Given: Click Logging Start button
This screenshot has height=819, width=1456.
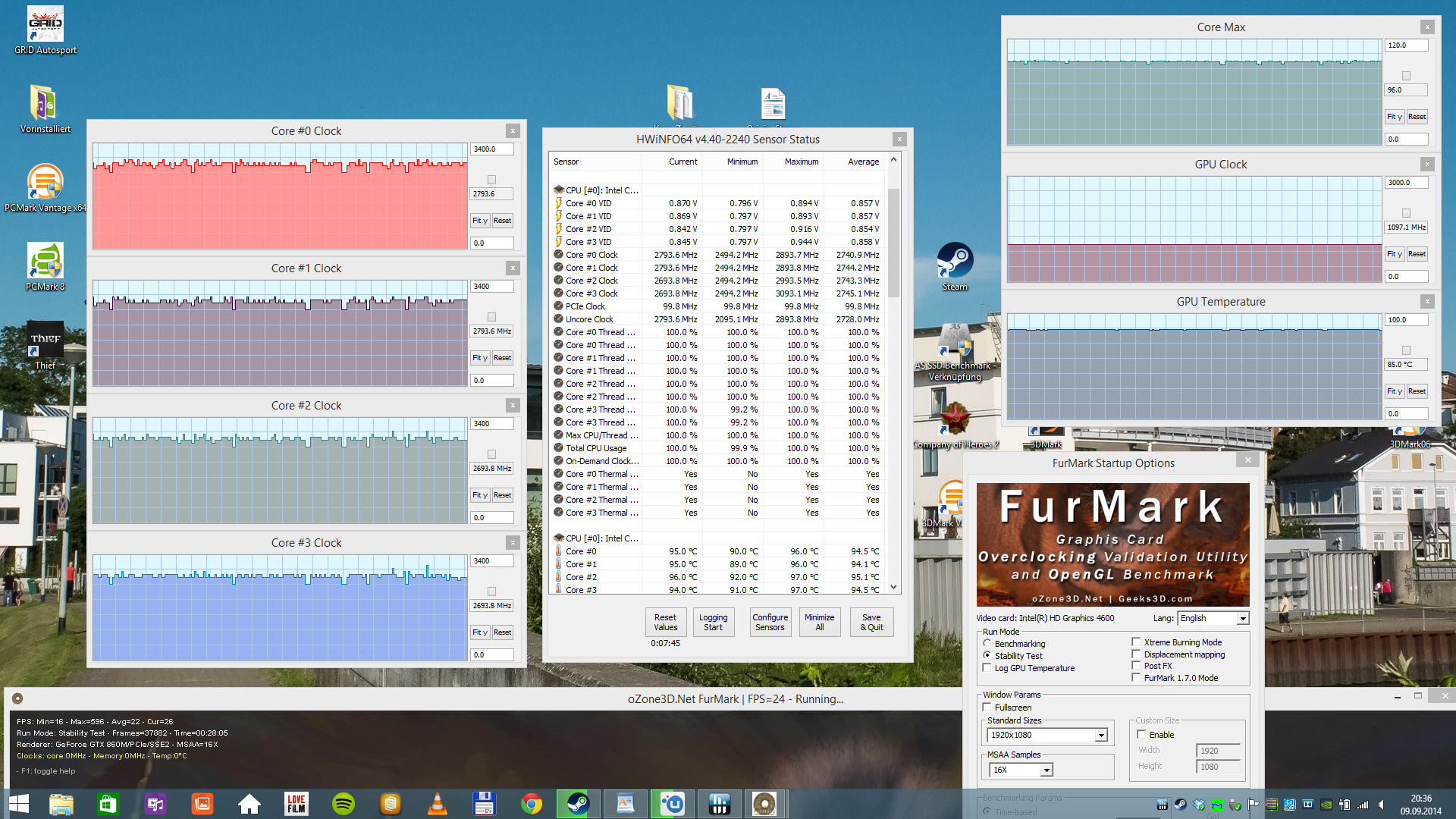Looking at the screenshot, I should pyautogui.click(x=713, y=622).
